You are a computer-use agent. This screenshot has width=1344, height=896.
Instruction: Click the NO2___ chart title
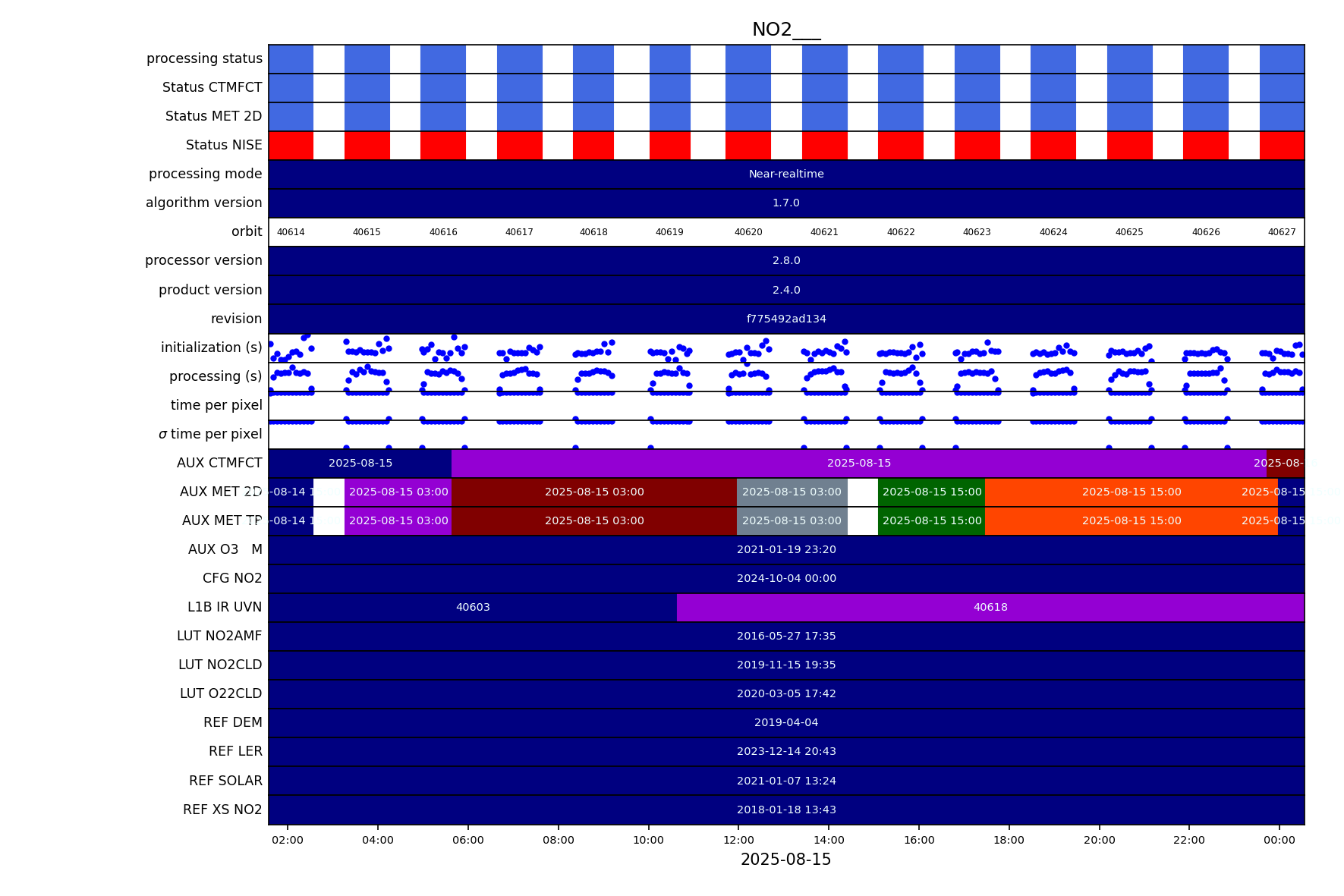[785, 30]
